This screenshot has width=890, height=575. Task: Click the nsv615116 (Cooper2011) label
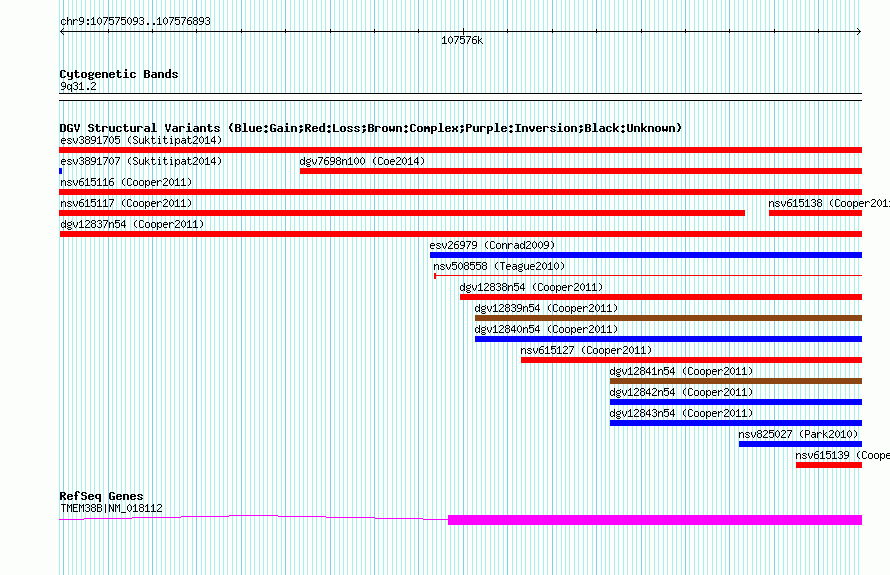pos(126,182)
